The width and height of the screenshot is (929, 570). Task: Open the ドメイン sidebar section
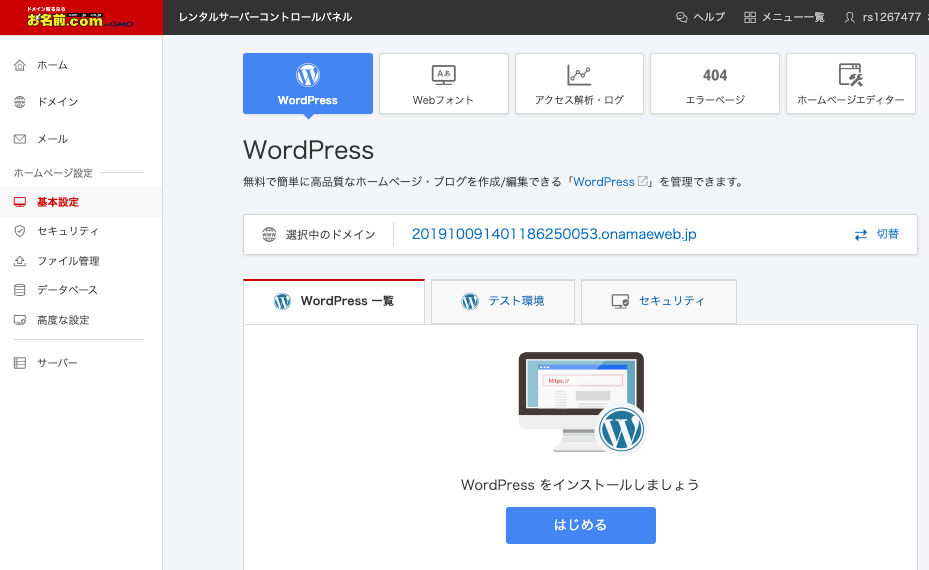[57, 102]
